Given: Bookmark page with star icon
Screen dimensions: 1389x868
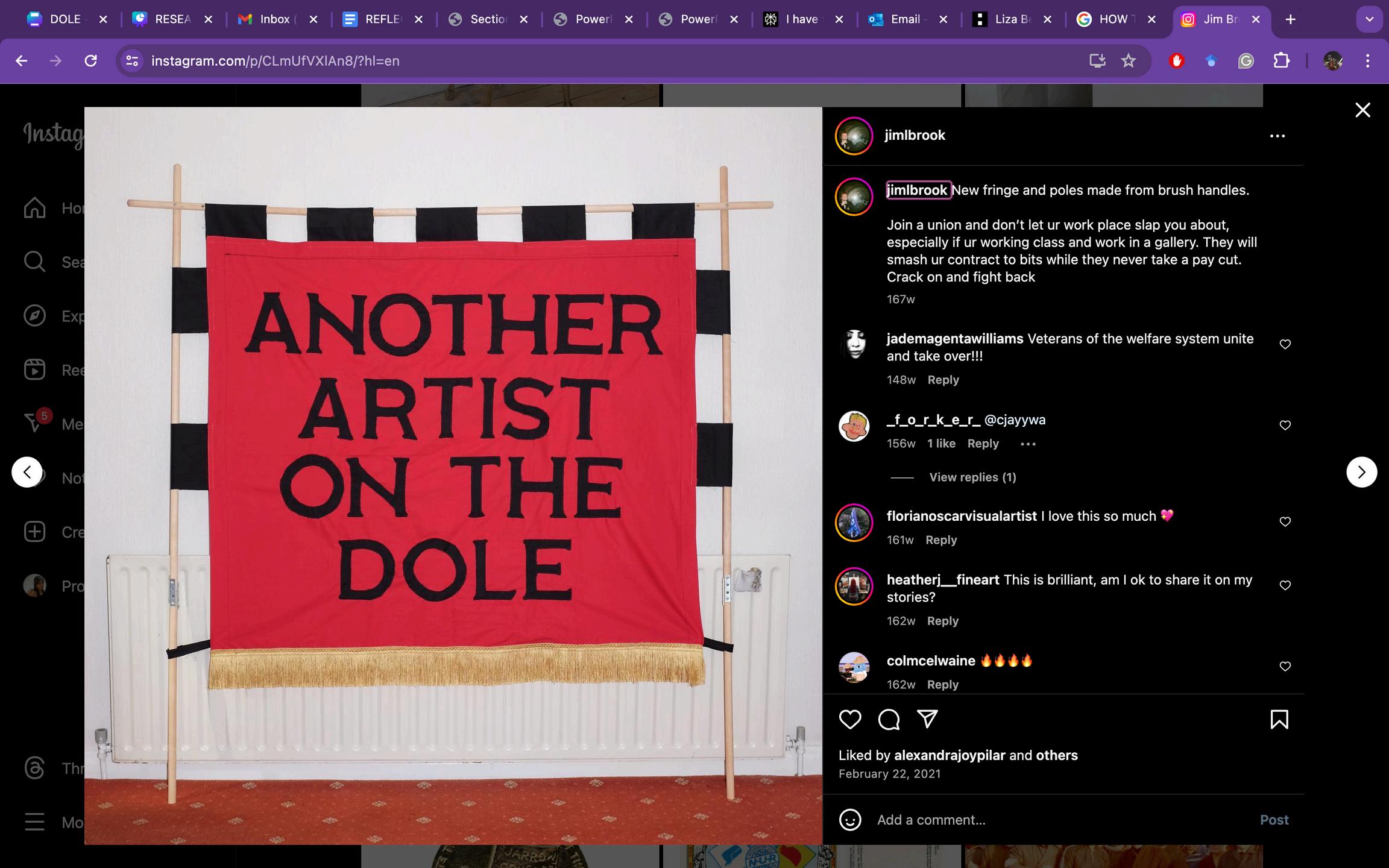Looking at the screenshot, I should pyautogui.click(x=1129, y=61).
